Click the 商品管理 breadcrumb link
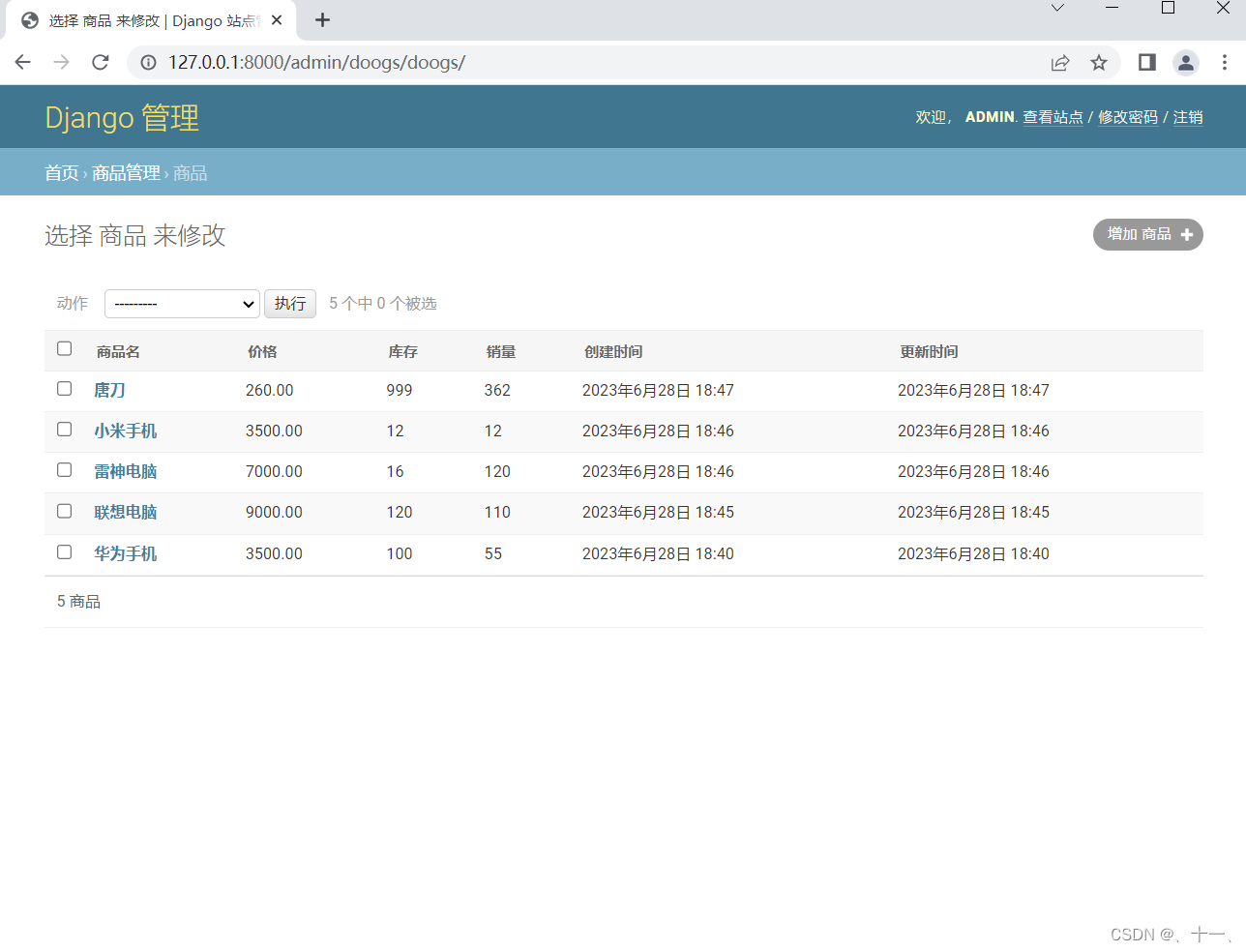The image size is (1246, 952). point(126,173)
